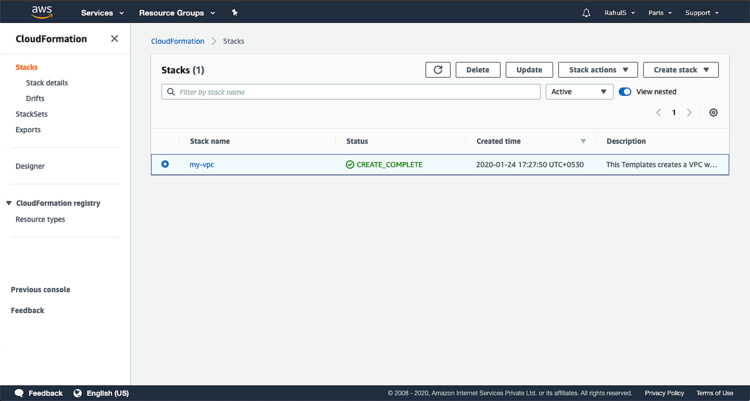Expand the Stack actions dropdown
This screenshot has width=750, height=401.
[x=597, y=70]
